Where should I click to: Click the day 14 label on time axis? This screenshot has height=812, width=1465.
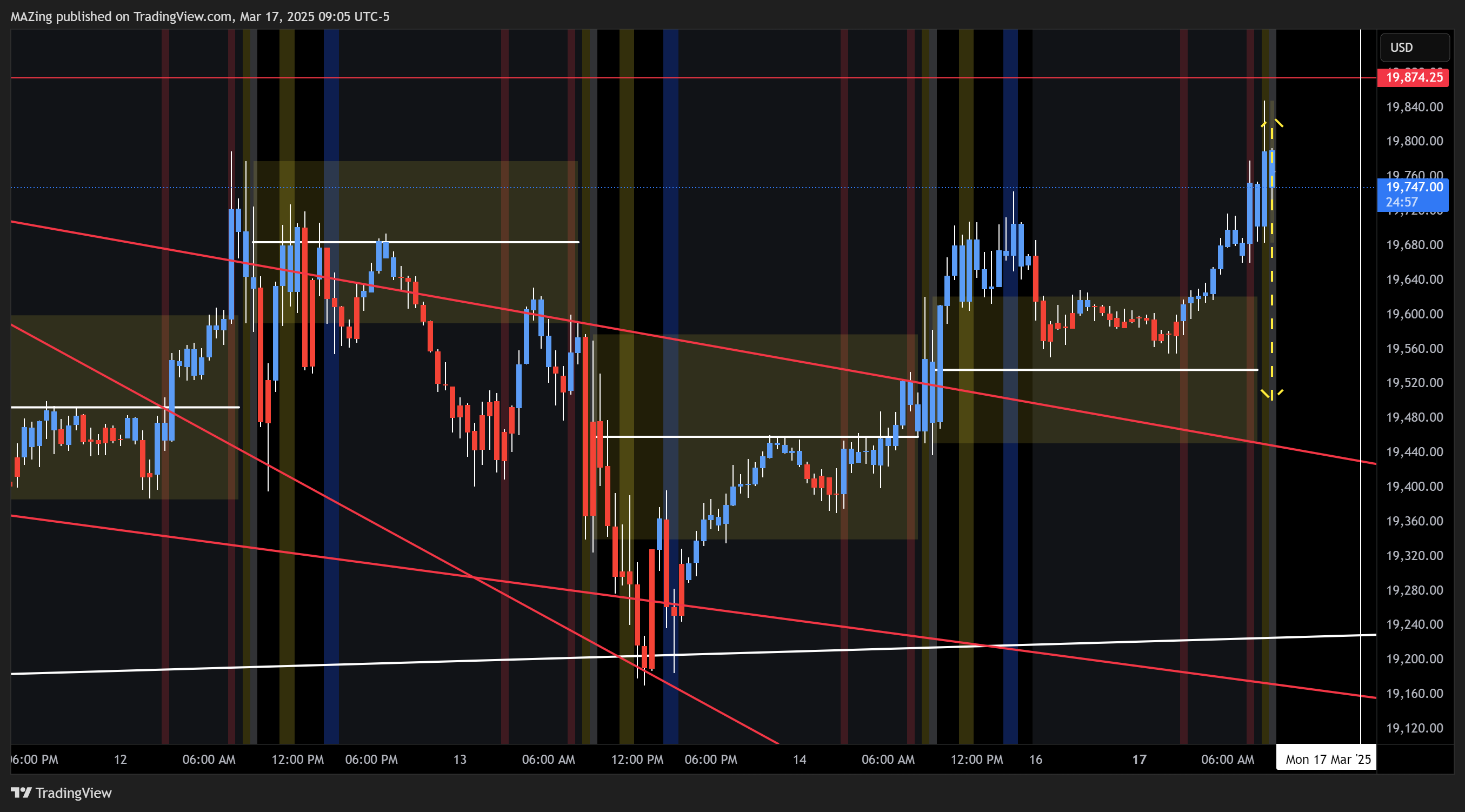point(800,759)
